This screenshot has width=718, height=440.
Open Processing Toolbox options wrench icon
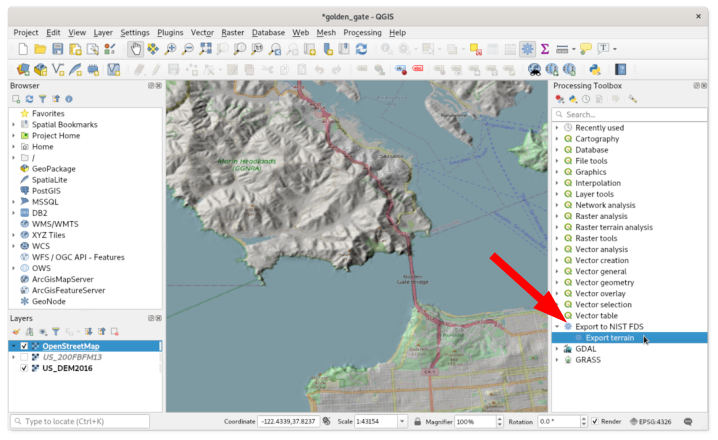pyautogui.click(x=633, y=99)
